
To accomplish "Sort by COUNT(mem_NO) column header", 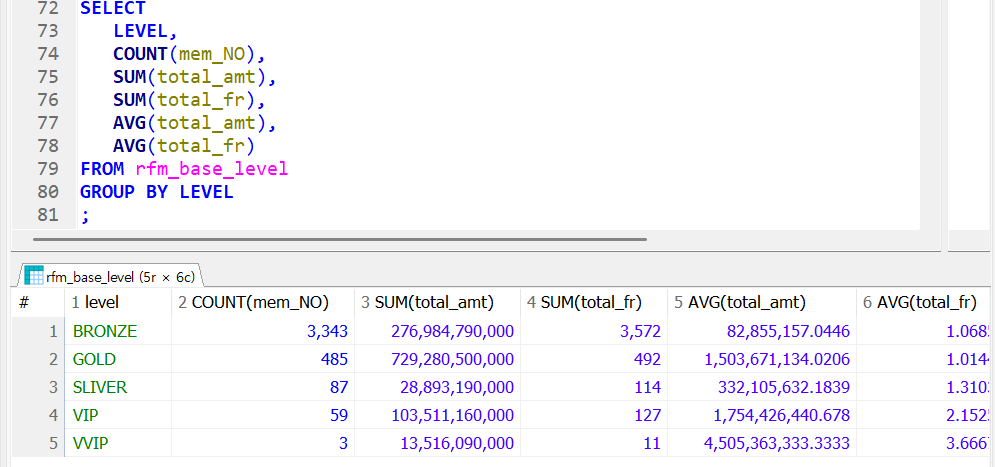I will [263, 303].
